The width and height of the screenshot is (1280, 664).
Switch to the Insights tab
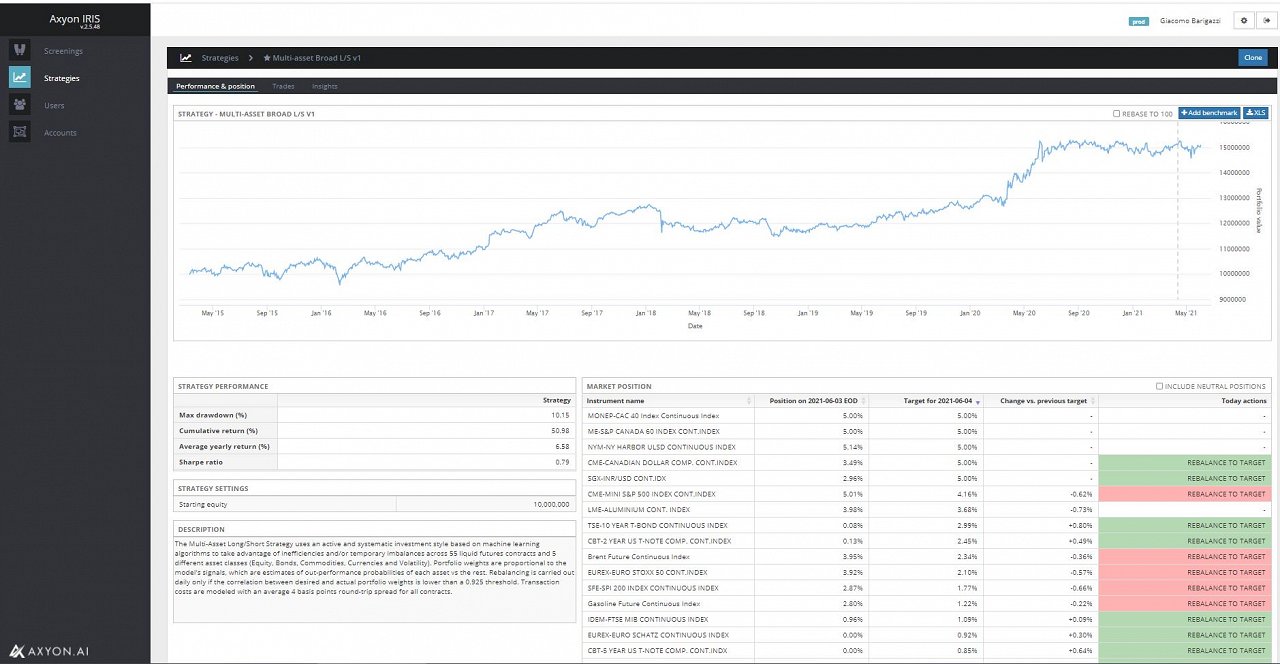coord(325,87)
